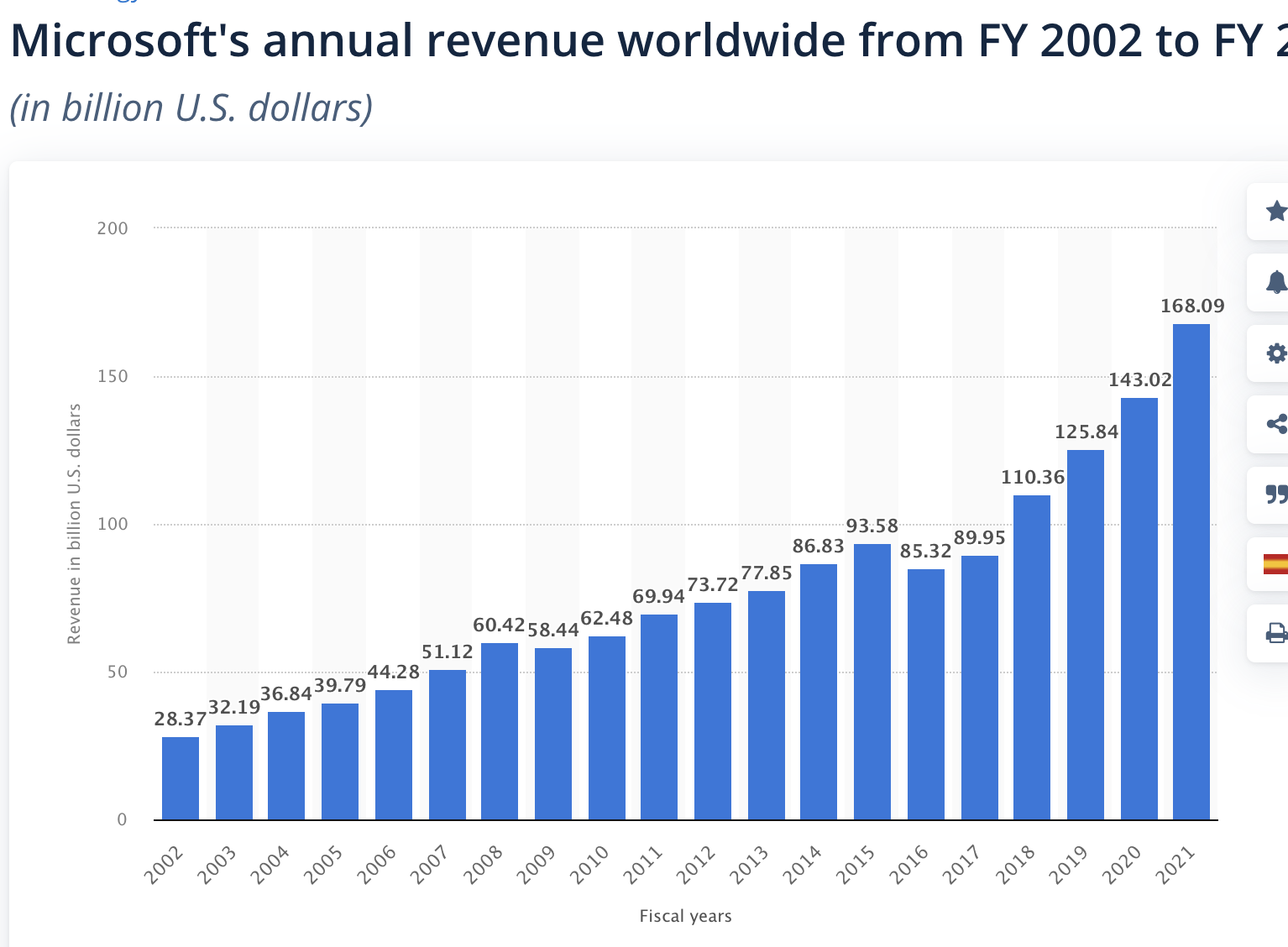The width and height of the screenshot is (1288, 947).
Task: Click the 2021 bar labeled 168.09
Action: tap(1191, 572)
